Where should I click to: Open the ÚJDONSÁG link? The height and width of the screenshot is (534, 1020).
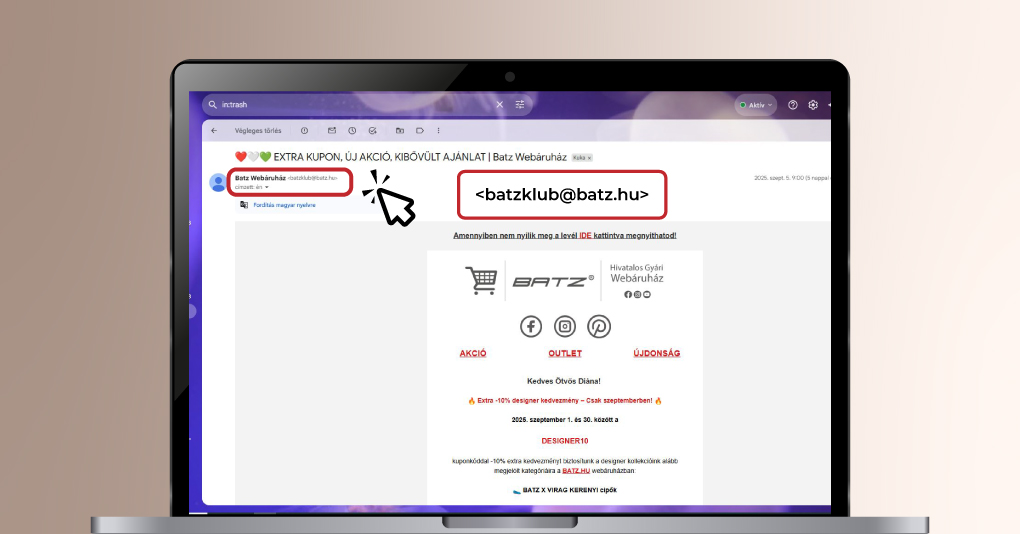pyautogui.click(x=656, y=353)
